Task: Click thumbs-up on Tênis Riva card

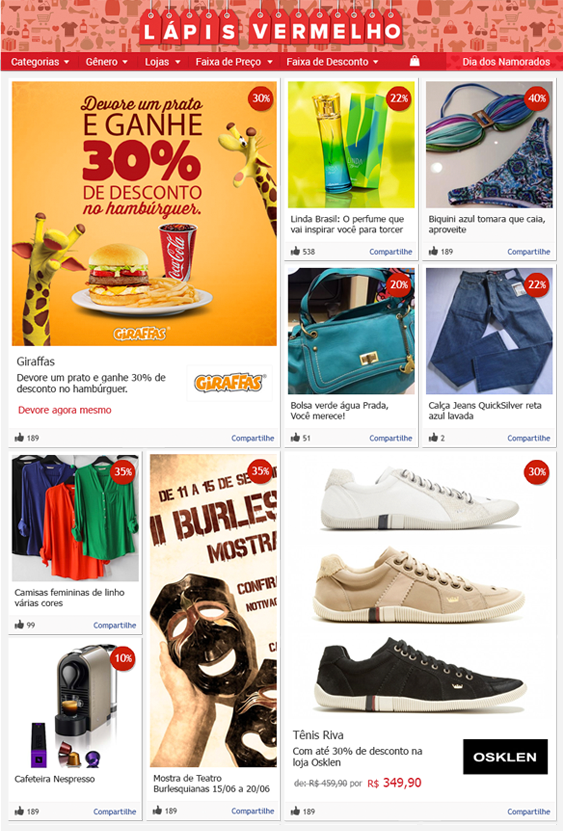Action: coord(295,811)
